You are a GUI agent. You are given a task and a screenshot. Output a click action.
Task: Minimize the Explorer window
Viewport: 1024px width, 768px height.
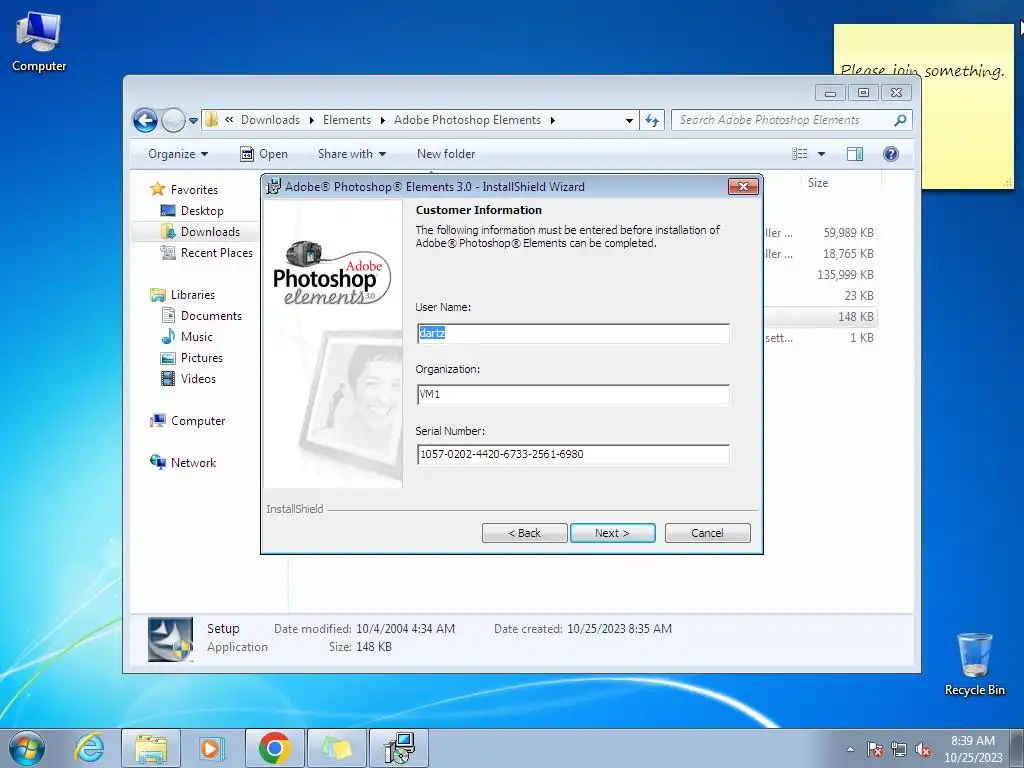tap(831, 93)
